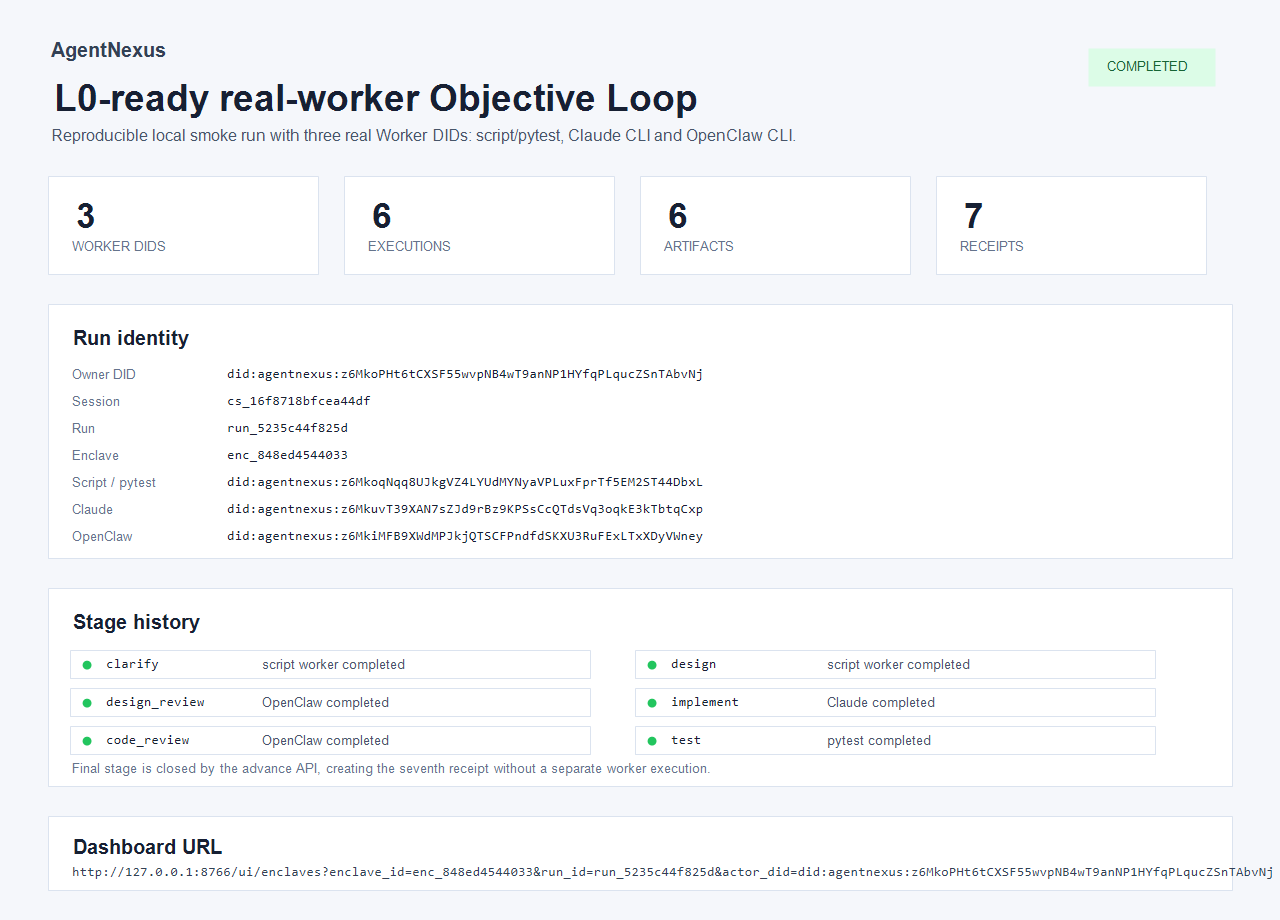The height and width of the screenshot is (920, 1280).
Task: Select enclave ID enc_848ed4544033
Action: pyautogui.click(x=287, y=455)
